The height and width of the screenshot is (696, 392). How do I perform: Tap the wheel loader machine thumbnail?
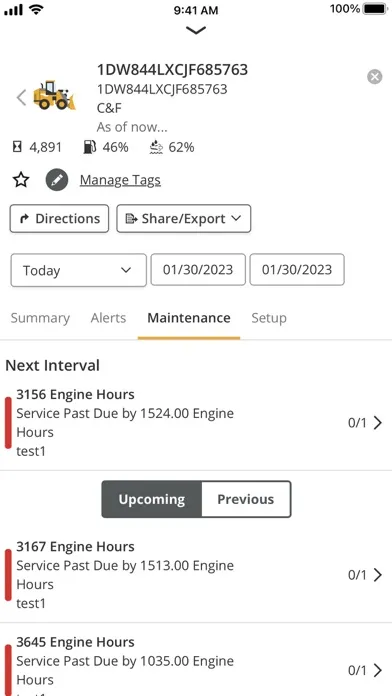click(55, 95)
